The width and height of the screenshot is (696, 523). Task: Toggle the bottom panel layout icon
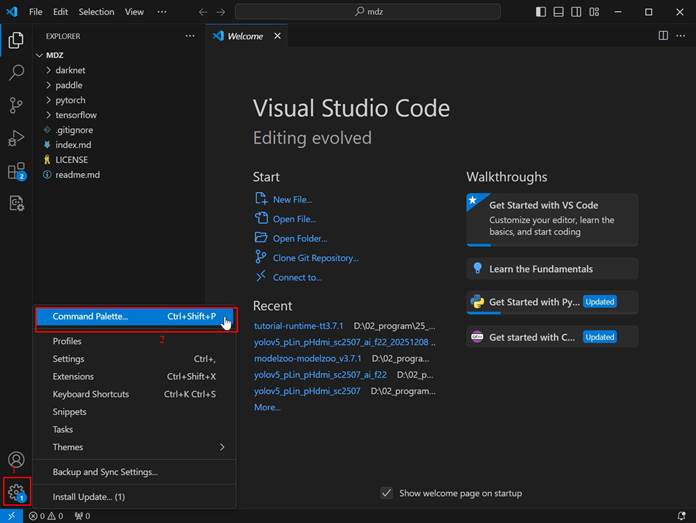(558, 12)
